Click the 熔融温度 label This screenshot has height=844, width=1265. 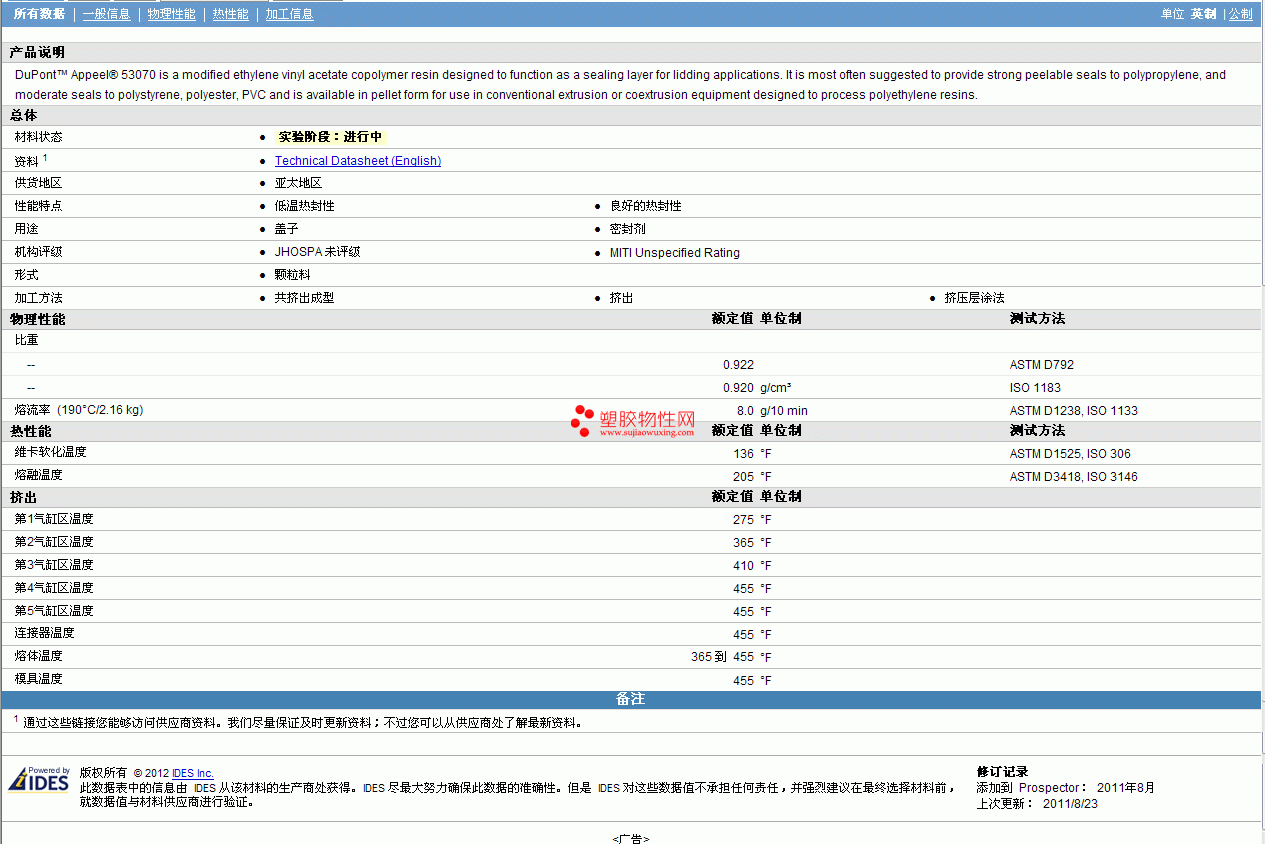[x=39, y=475]
